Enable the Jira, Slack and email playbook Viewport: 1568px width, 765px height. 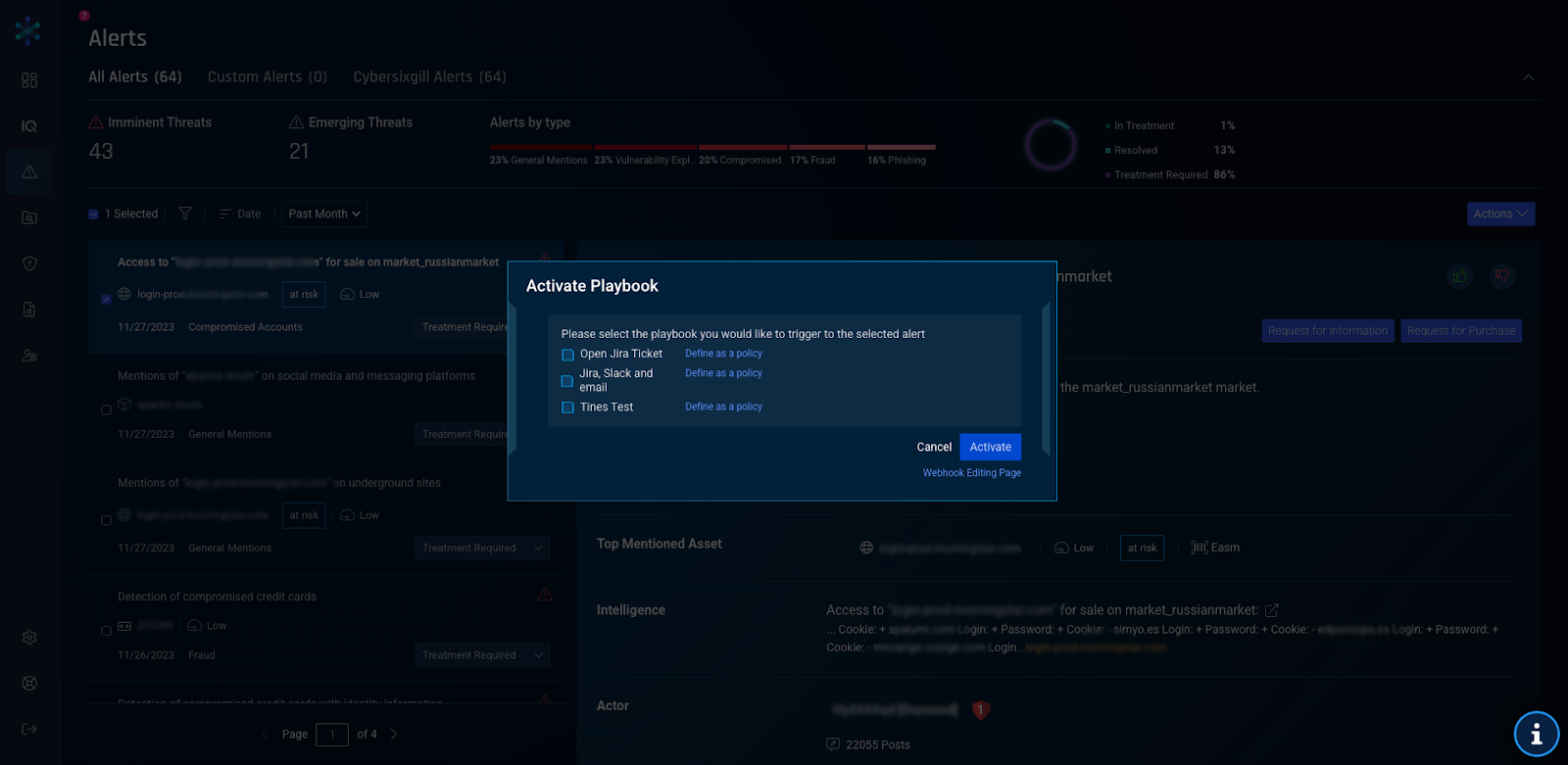[x=567, y=381]
